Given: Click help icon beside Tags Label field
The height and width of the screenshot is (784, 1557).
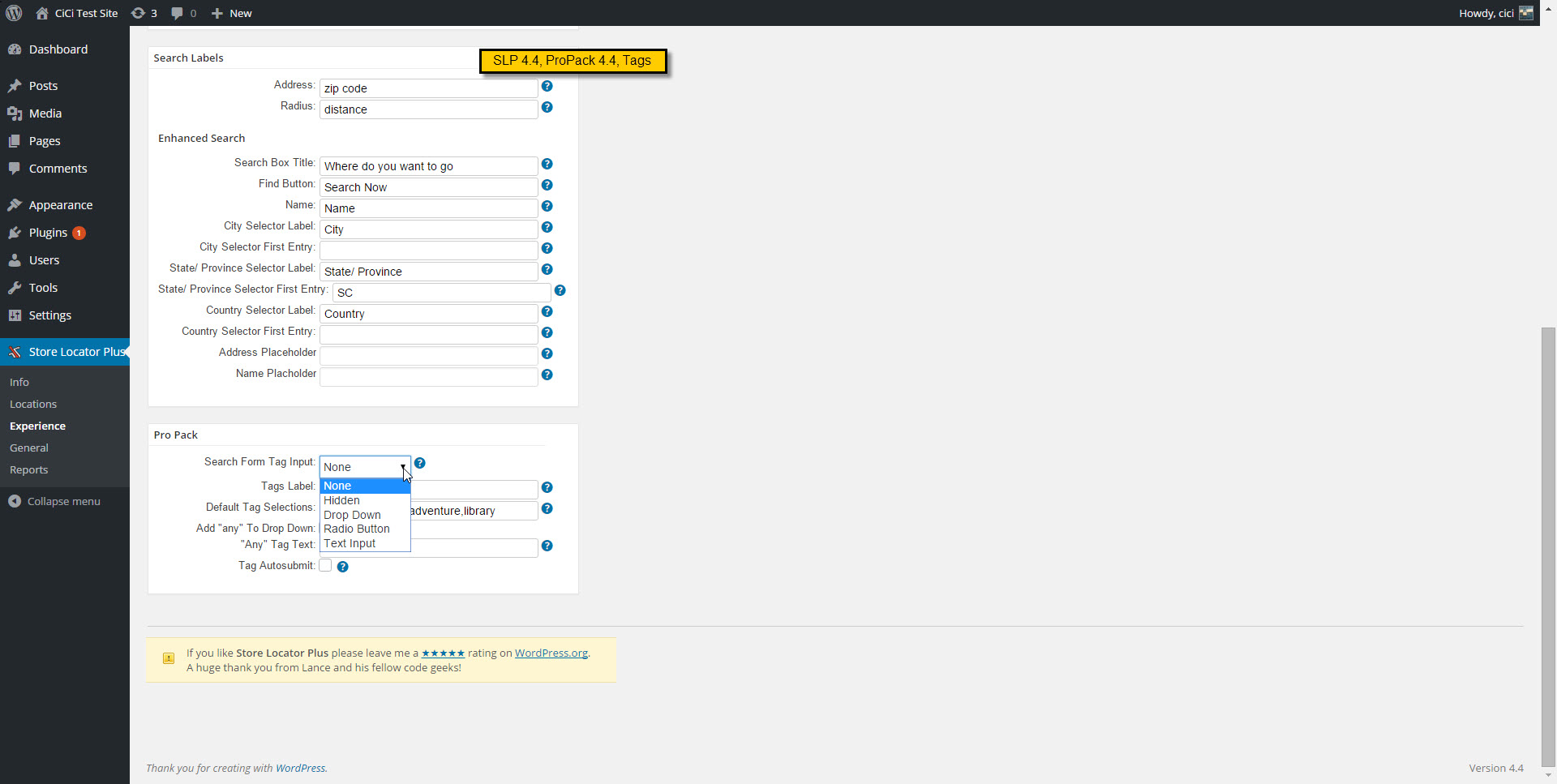Looking at the screenshot, I should coord(547,487).
